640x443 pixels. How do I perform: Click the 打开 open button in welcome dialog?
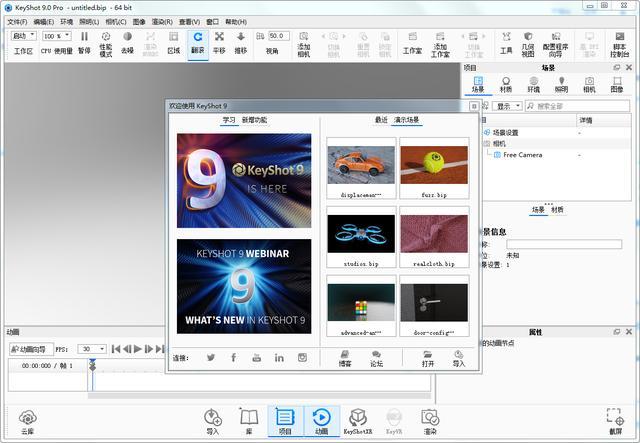(x=428, y=358)
